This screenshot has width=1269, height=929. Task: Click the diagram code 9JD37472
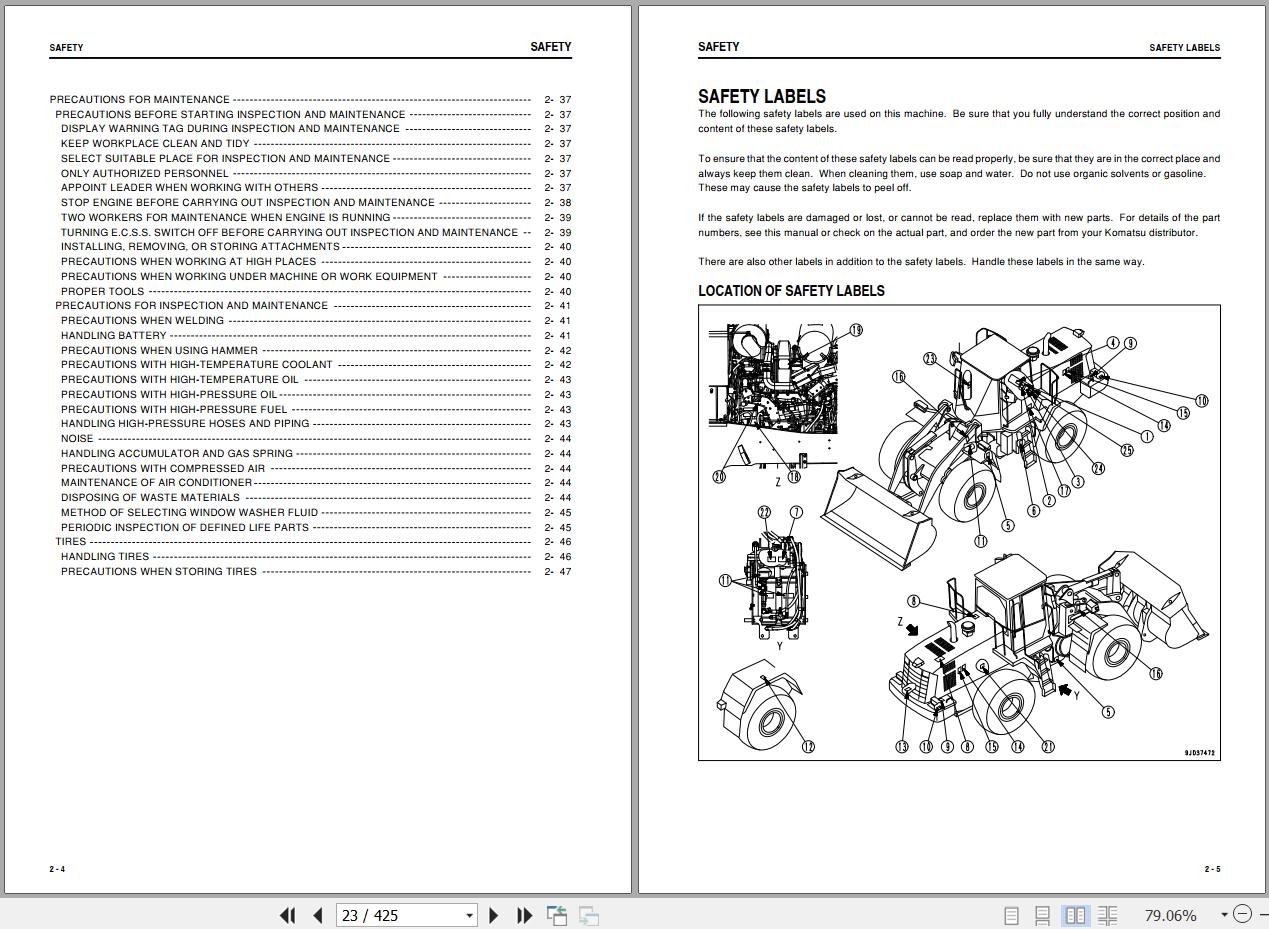coord(1200,753)
